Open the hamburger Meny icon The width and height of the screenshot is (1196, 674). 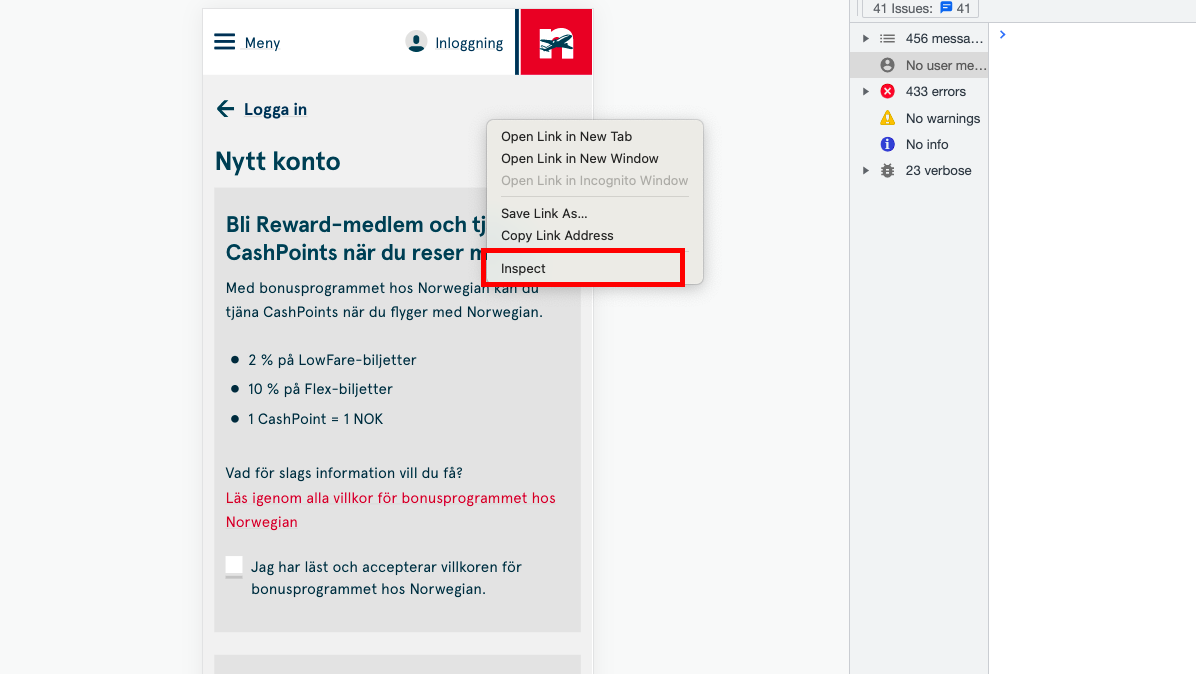click(225, 42)
